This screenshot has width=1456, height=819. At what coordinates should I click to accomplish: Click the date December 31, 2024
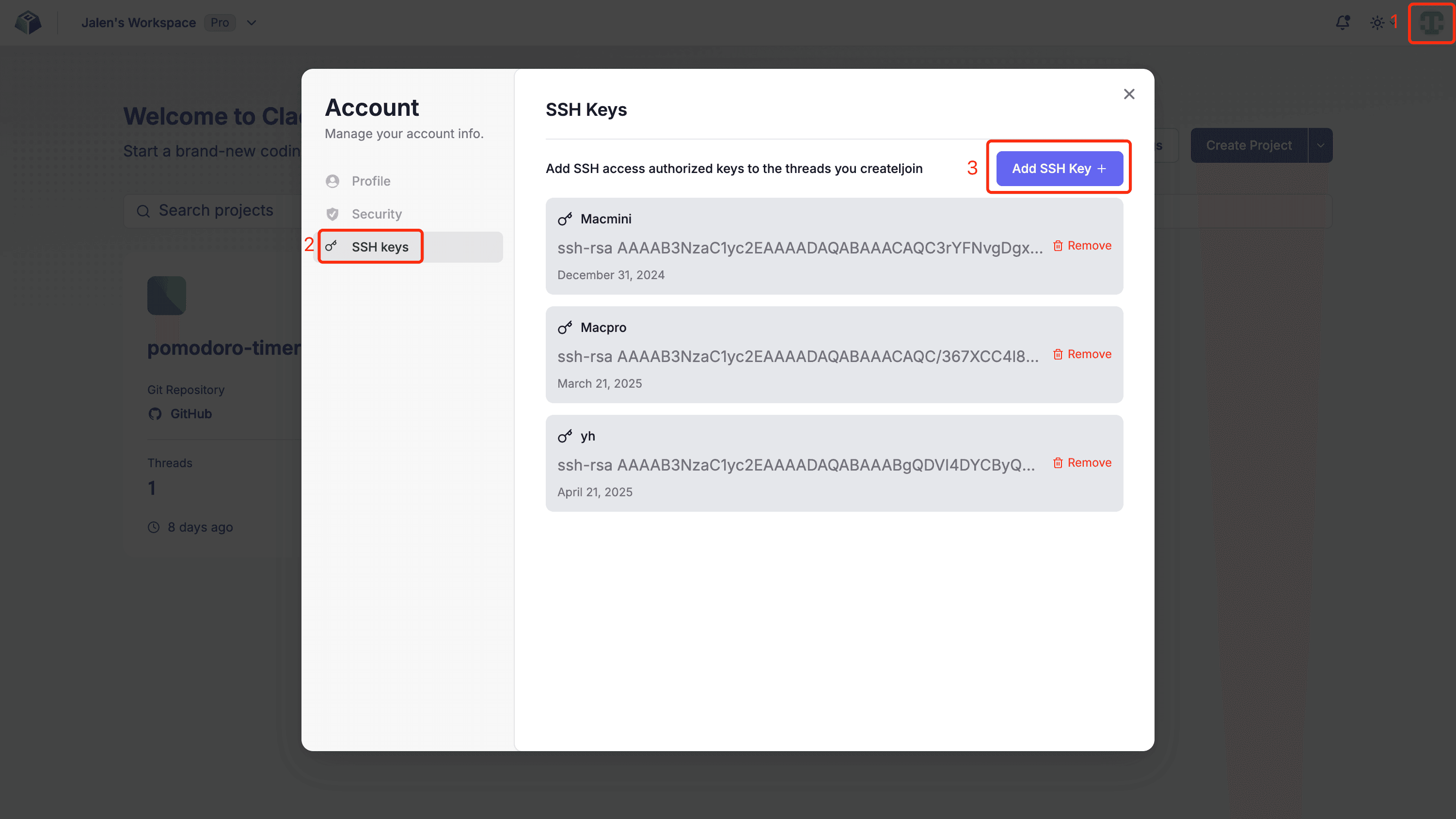[610, 275]
